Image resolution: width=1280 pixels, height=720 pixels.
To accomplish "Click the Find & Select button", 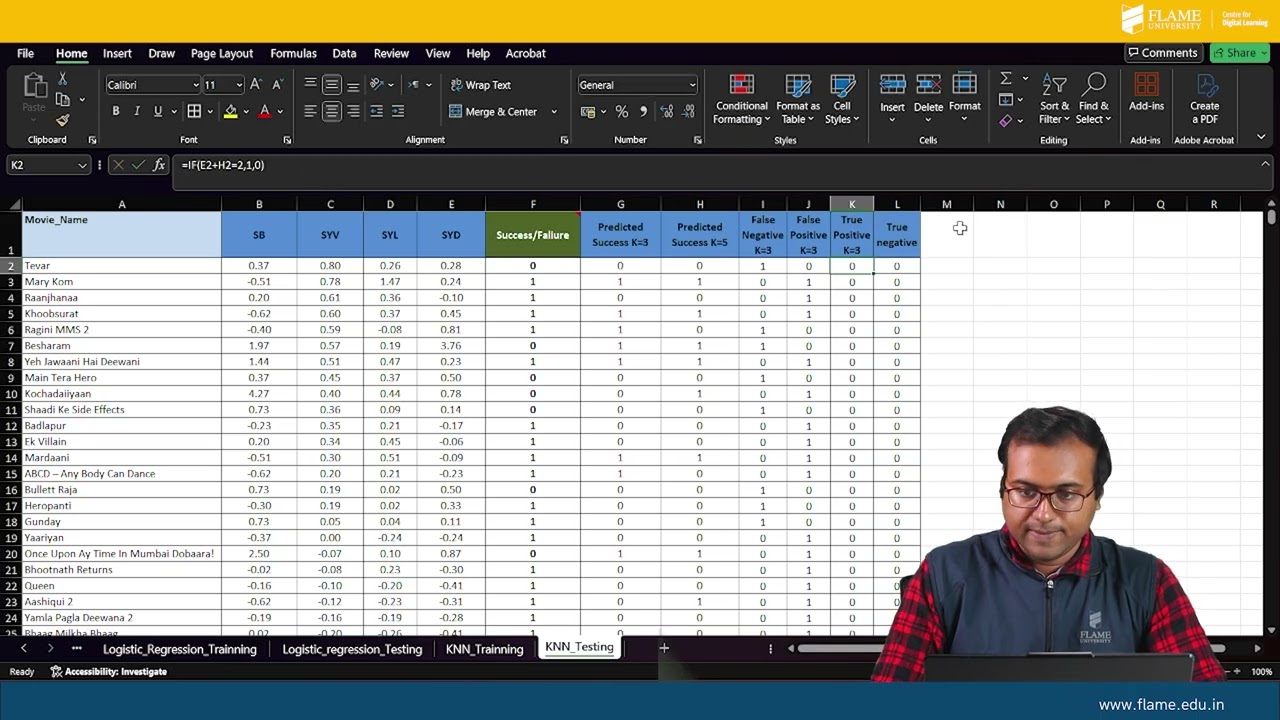I will tap(1094, 99).
